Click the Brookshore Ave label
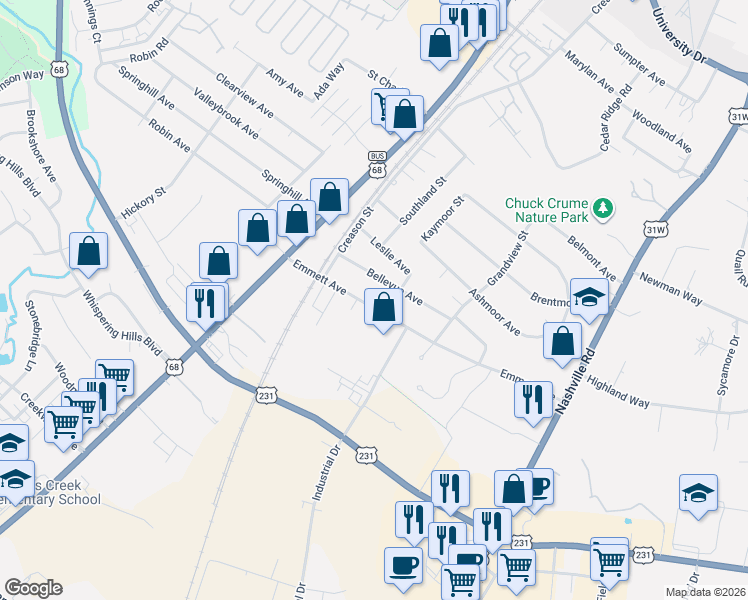Image resolution: width=748 pixels, height=600 pixels. click(41, 146)
